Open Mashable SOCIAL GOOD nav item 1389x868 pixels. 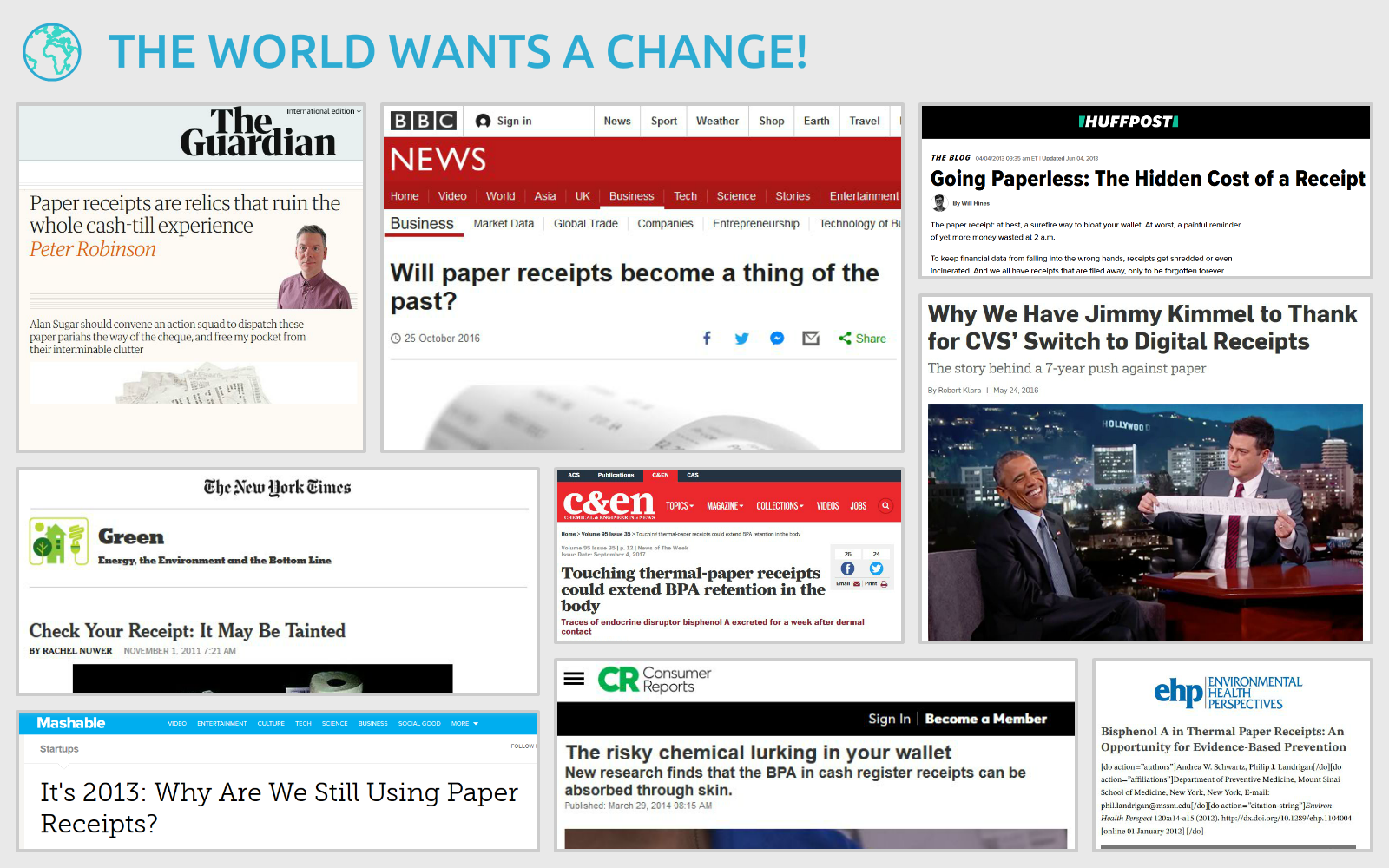coord(419,723)
